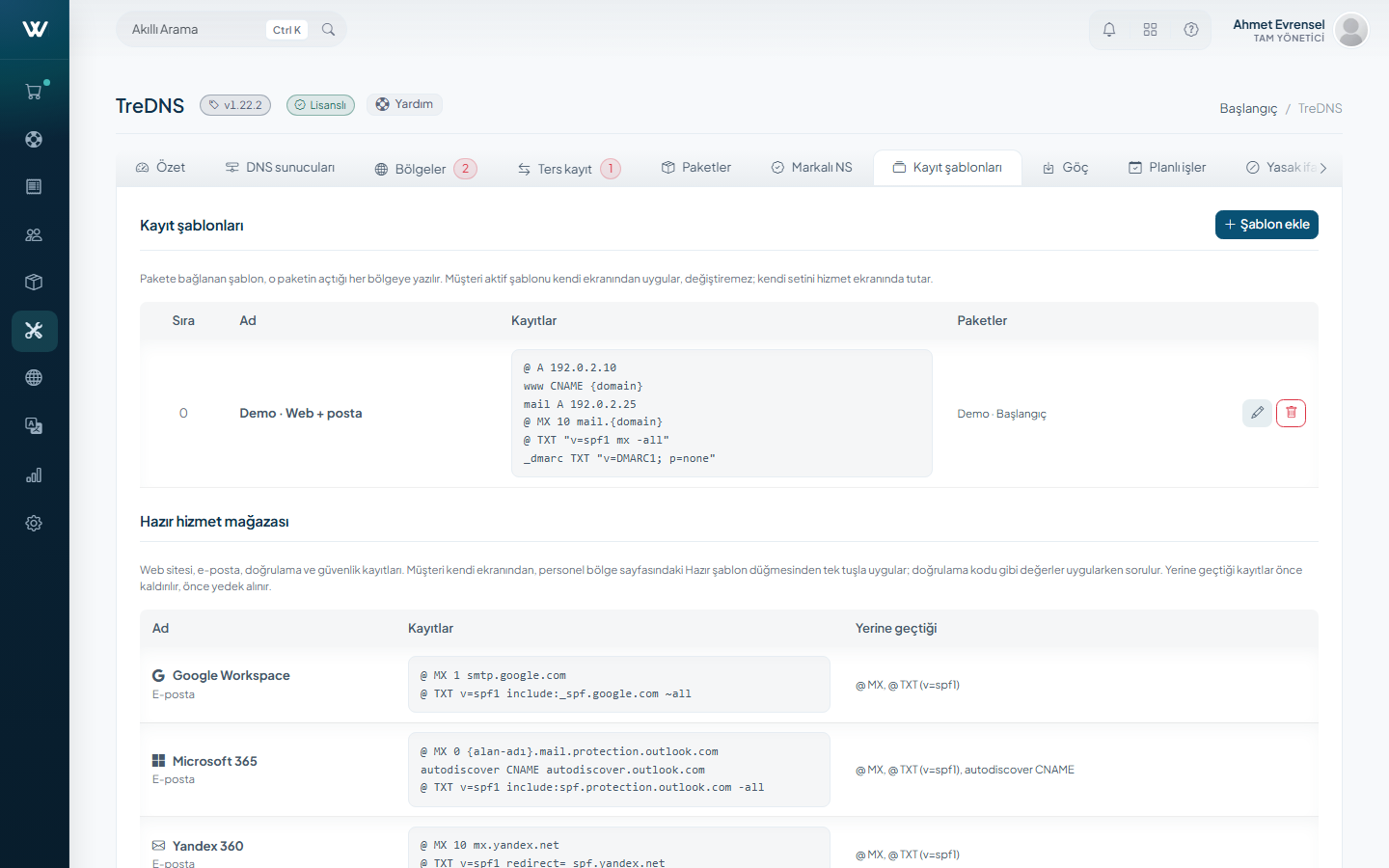Click the help question mark icon
This screenshot has width=1389, height=868.
pyautogui.click(x=1191, y=30)
